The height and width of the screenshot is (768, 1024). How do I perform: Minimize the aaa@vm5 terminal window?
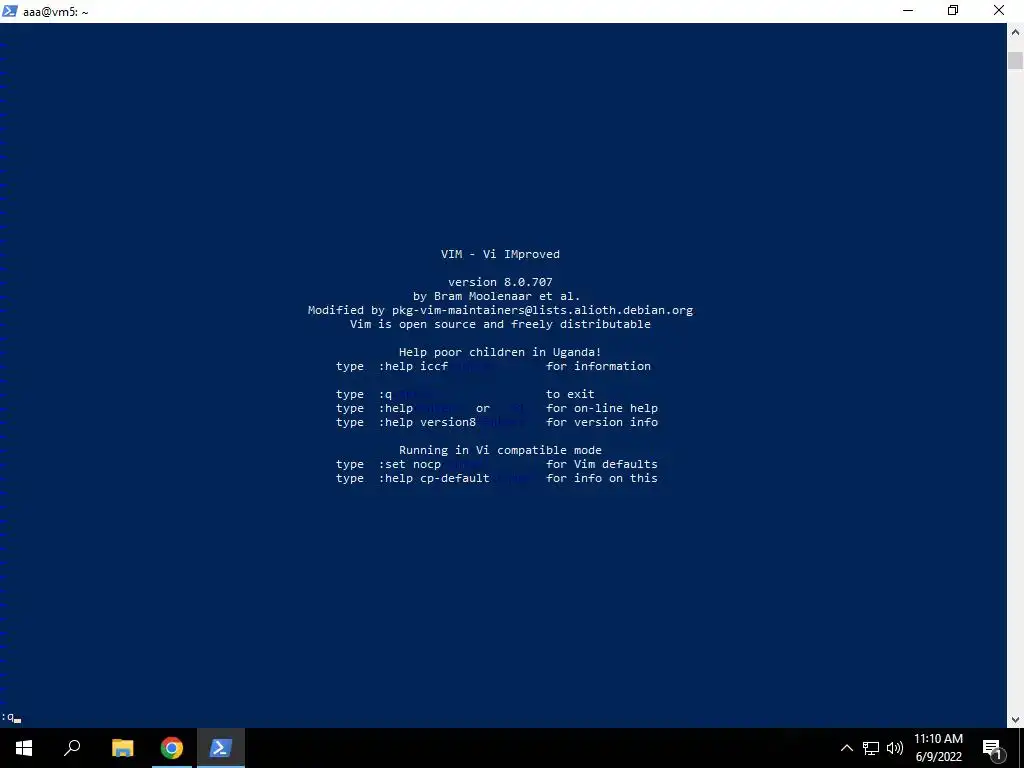(908, 10)
